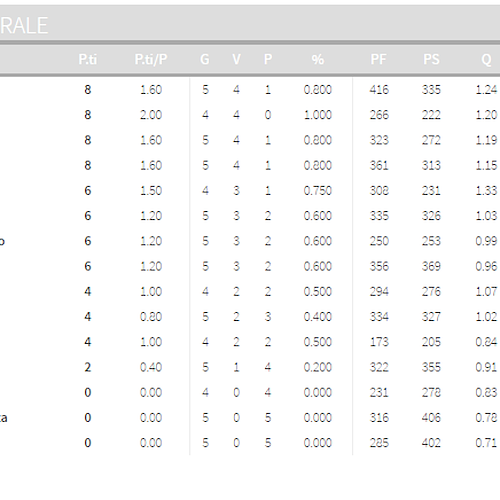
Task: Click the 2.00 P.ti/P value
Action: [x=151, y=115]
